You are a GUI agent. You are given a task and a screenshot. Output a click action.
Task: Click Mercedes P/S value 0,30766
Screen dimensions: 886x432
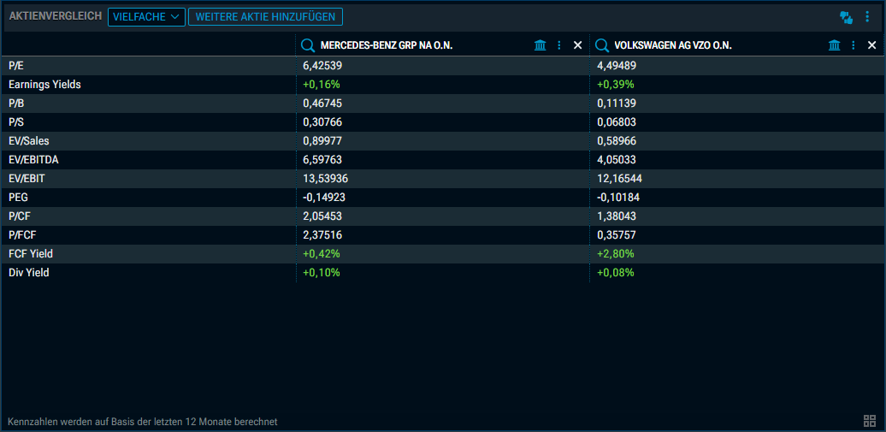click(x=323, y=122)
